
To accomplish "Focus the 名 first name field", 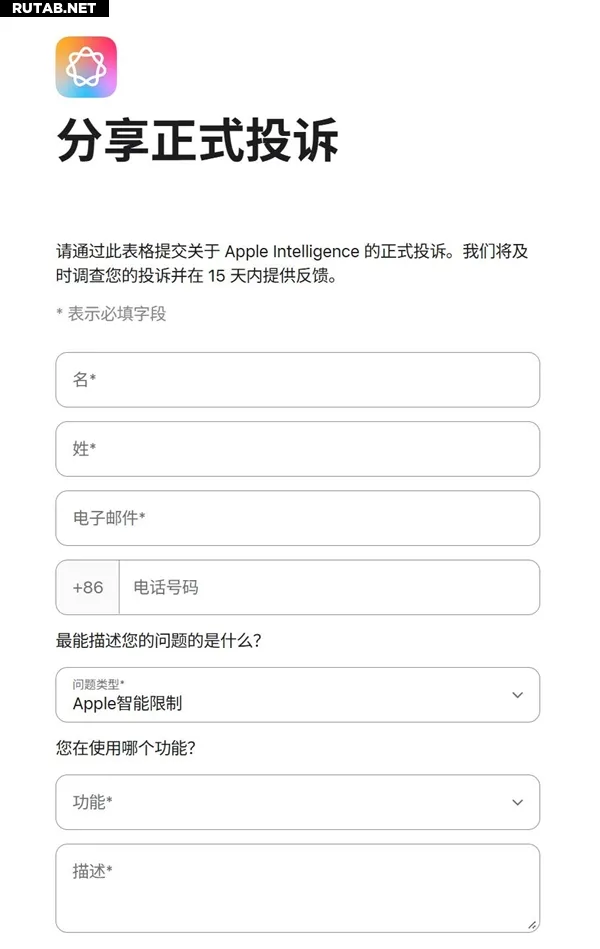I will (x=297, y=380).
